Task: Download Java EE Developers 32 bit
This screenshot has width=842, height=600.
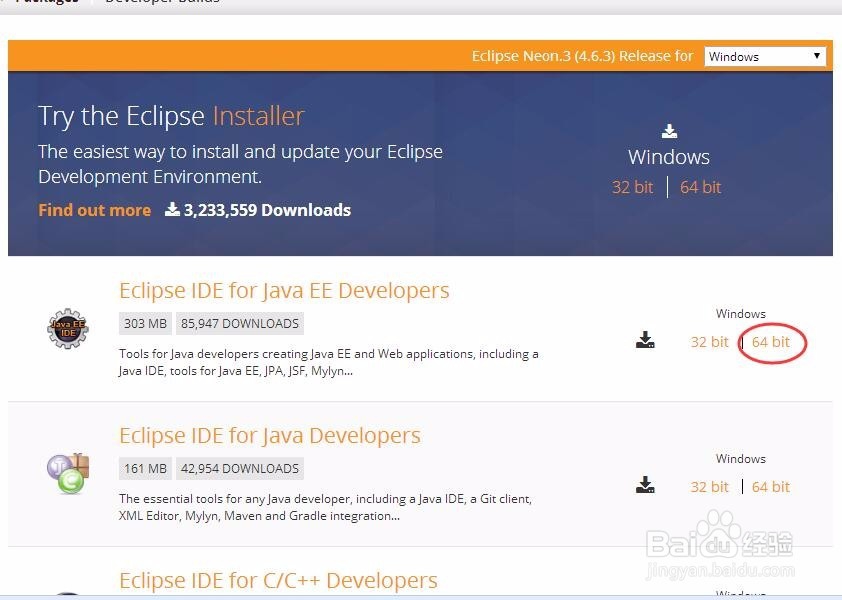Action: point(709,342)
